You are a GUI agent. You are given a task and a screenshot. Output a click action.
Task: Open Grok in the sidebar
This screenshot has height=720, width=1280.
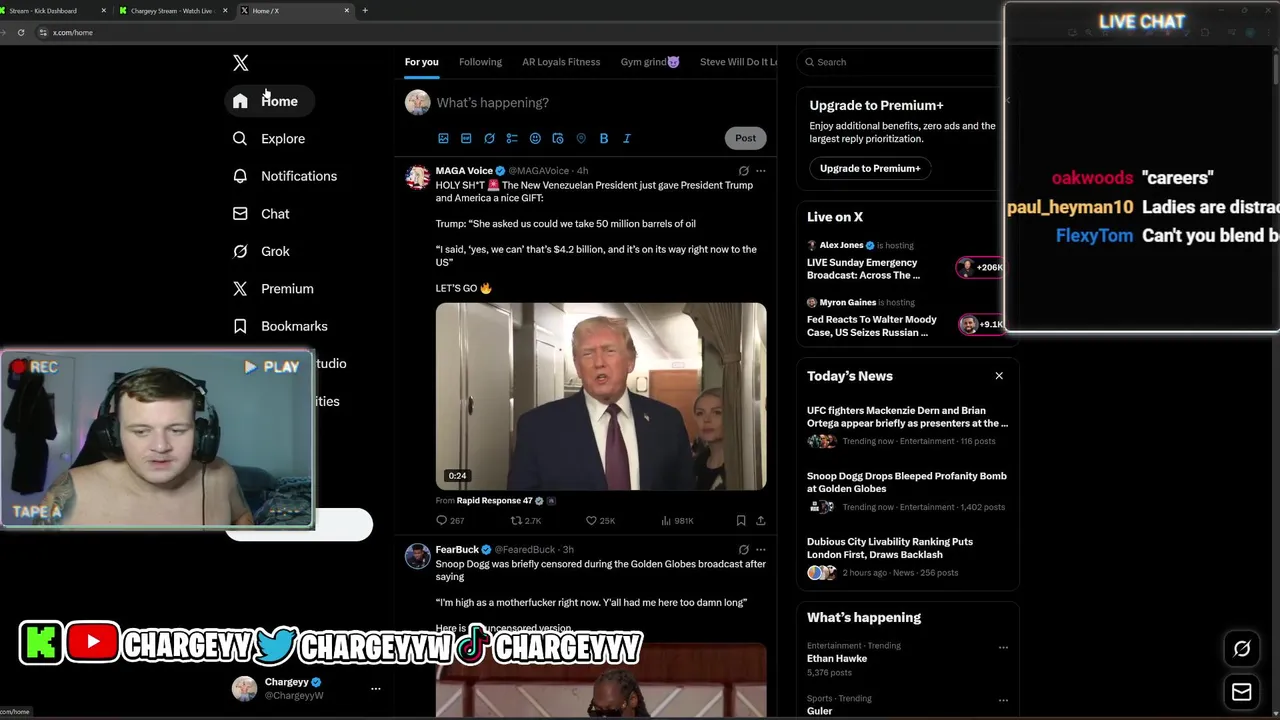pyautogui.click(x=260, y=251)
